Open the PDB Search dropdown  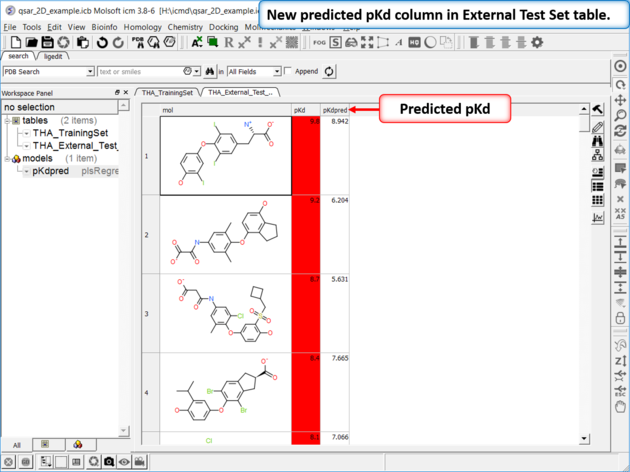click(89, 72)
